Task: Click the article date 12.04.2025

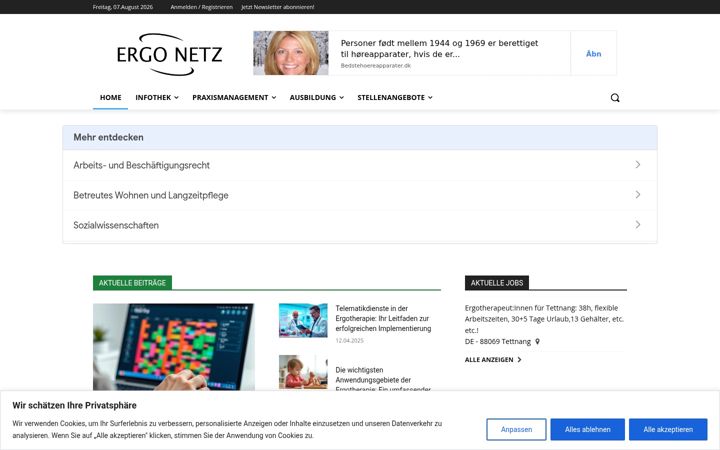Action: click(x=349, y=341)
